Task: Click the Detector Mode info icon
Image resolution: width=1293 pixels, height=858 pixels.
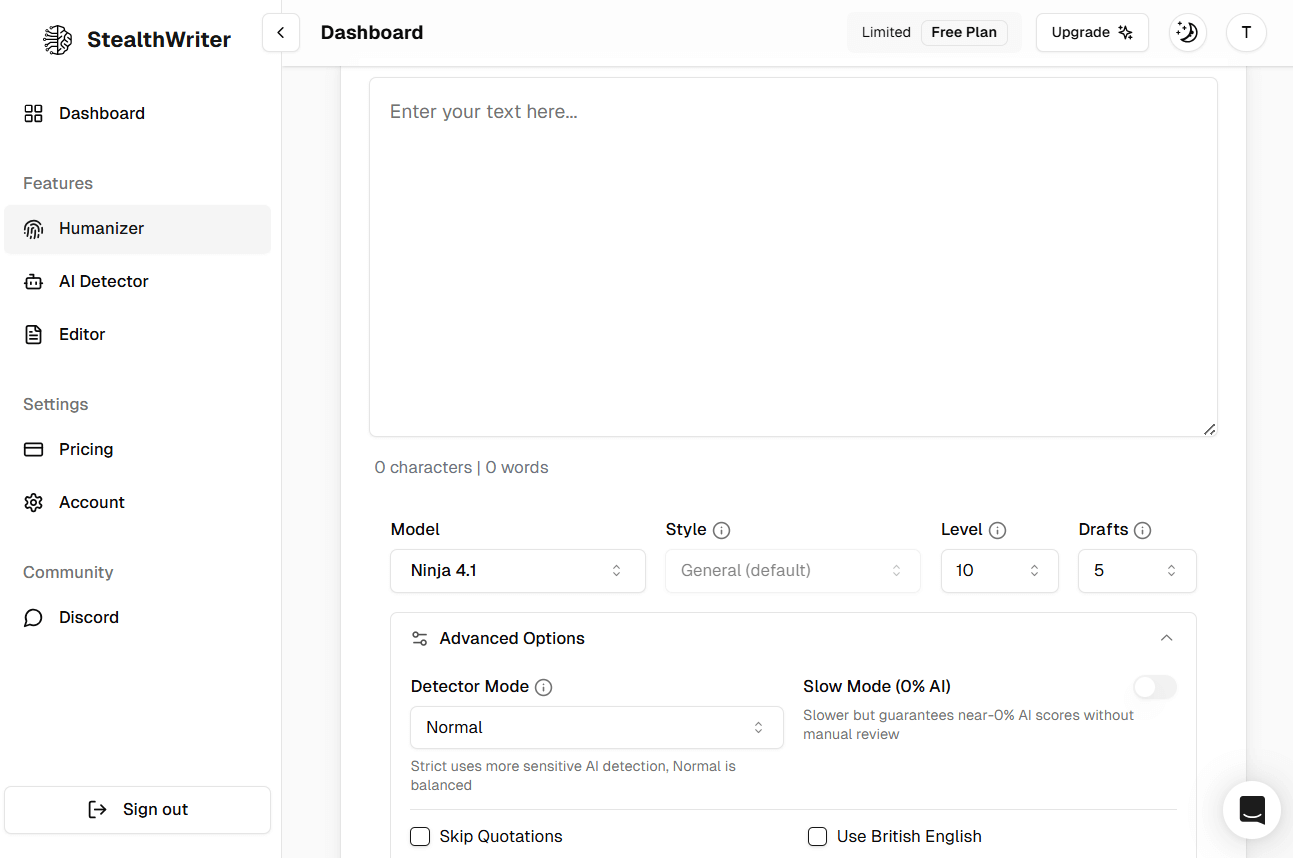Action: [544, 687]
